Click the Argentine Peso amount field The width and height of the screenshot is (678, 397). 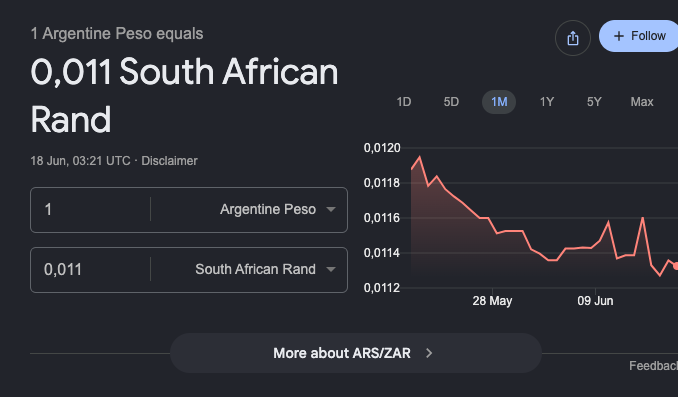90,210
